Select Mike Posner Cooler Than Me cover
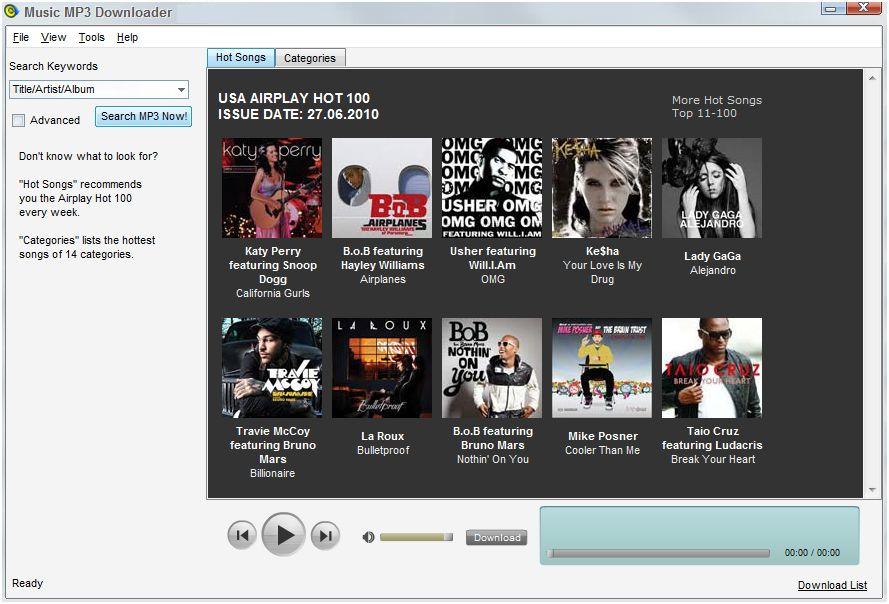Image resolution: width=889 pixels, height=604 pixels. [x=602, y=368]
